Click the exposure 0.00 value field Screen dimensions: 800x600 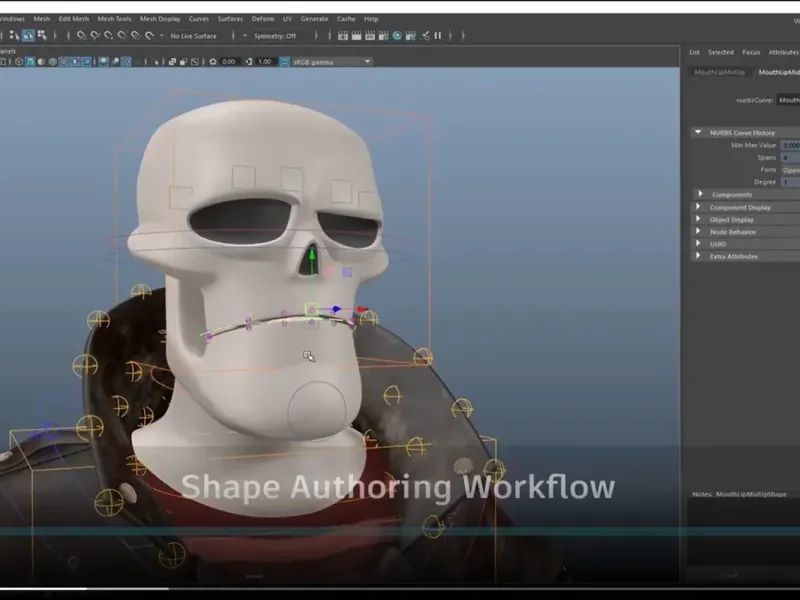[x=229, y=62]
